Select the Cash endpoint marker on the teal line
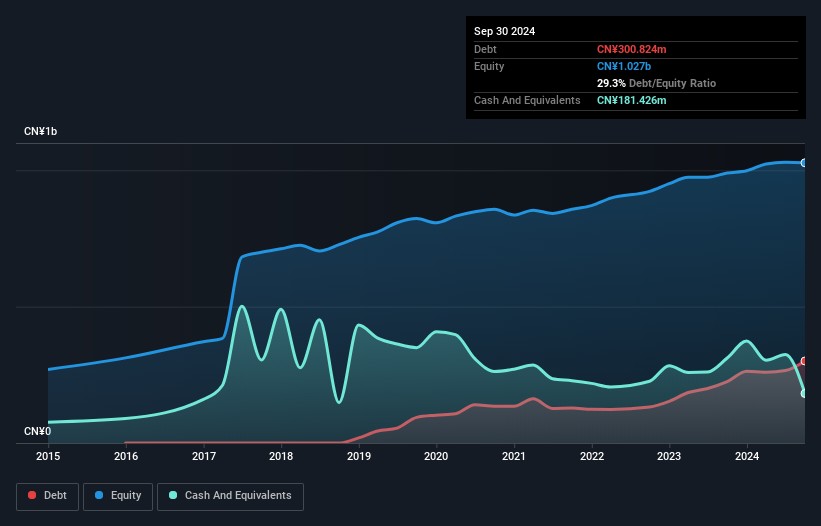Viewport: 821px width, 526px height. pyautogui.click(x=804, y=393)
